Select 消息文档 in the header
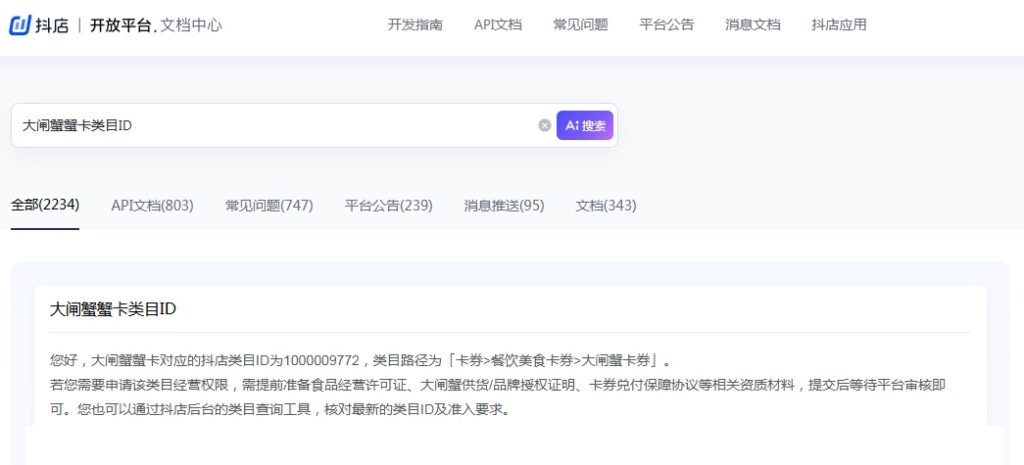Viewport: 1024px width, 465px height. [x=752, y=25]
